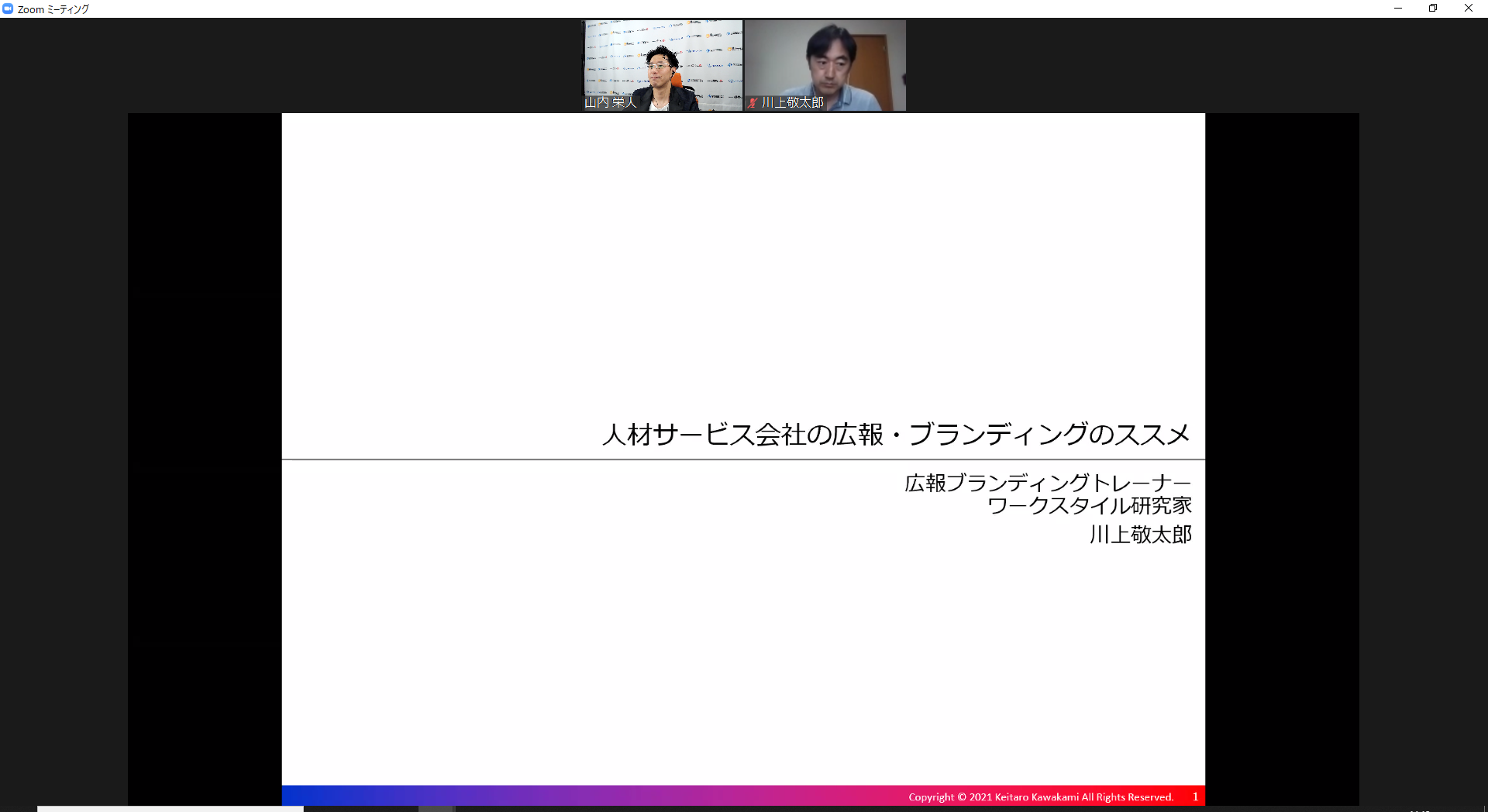Click the Zoom ミーティング window title text
Image resolution: width=1488 pixels, height=812 pixels.
(53, 9)
